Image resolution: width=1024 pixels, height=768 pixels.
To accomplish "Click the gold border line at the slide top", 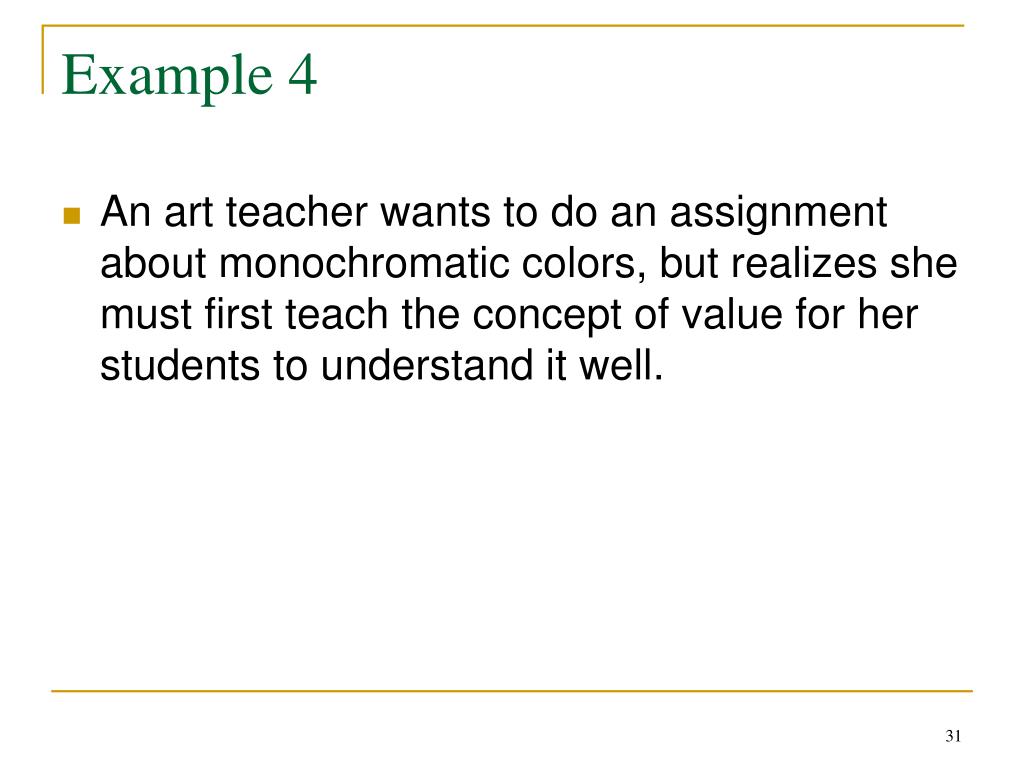I will click(x=503, y=25).
